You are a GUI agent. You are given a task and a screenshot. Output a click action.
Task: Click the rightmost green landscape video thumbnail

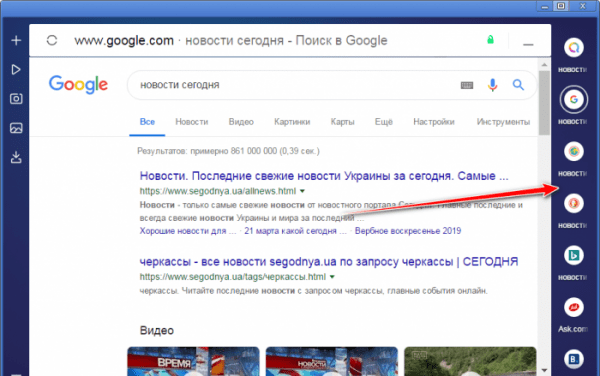470,361
